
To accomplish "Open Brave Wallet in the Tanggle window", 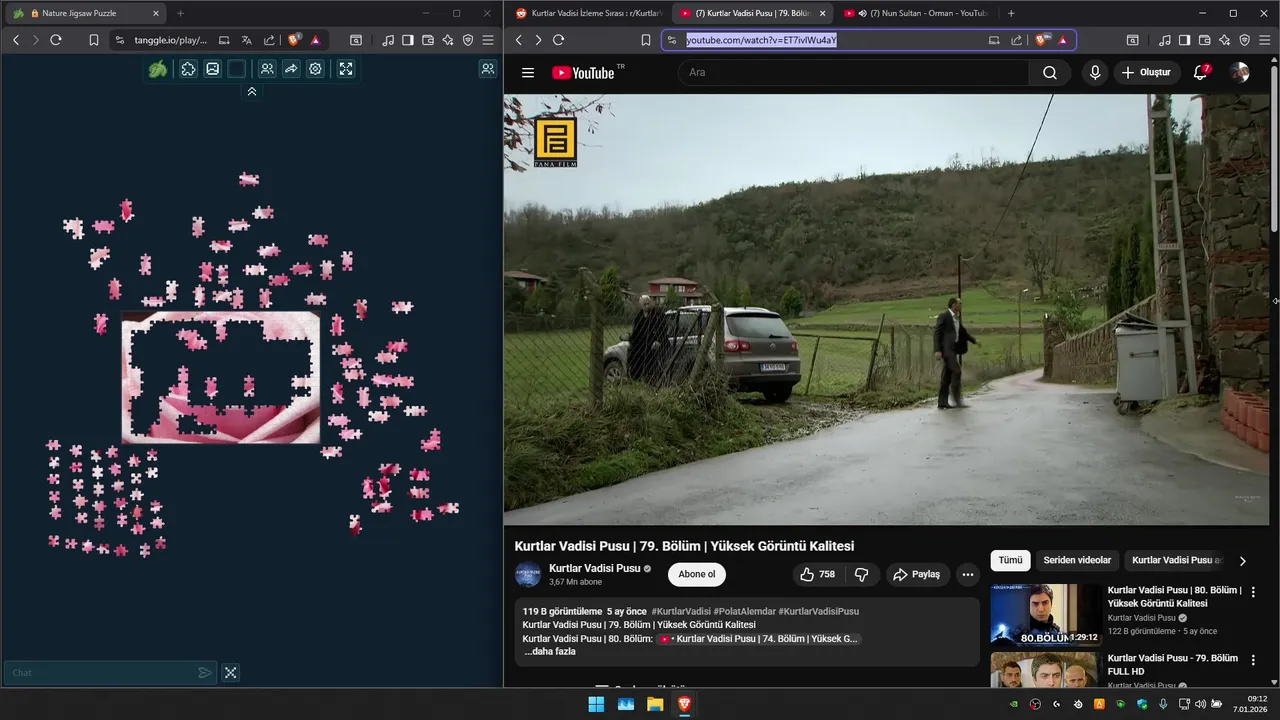I will click(x=428, y=40).
